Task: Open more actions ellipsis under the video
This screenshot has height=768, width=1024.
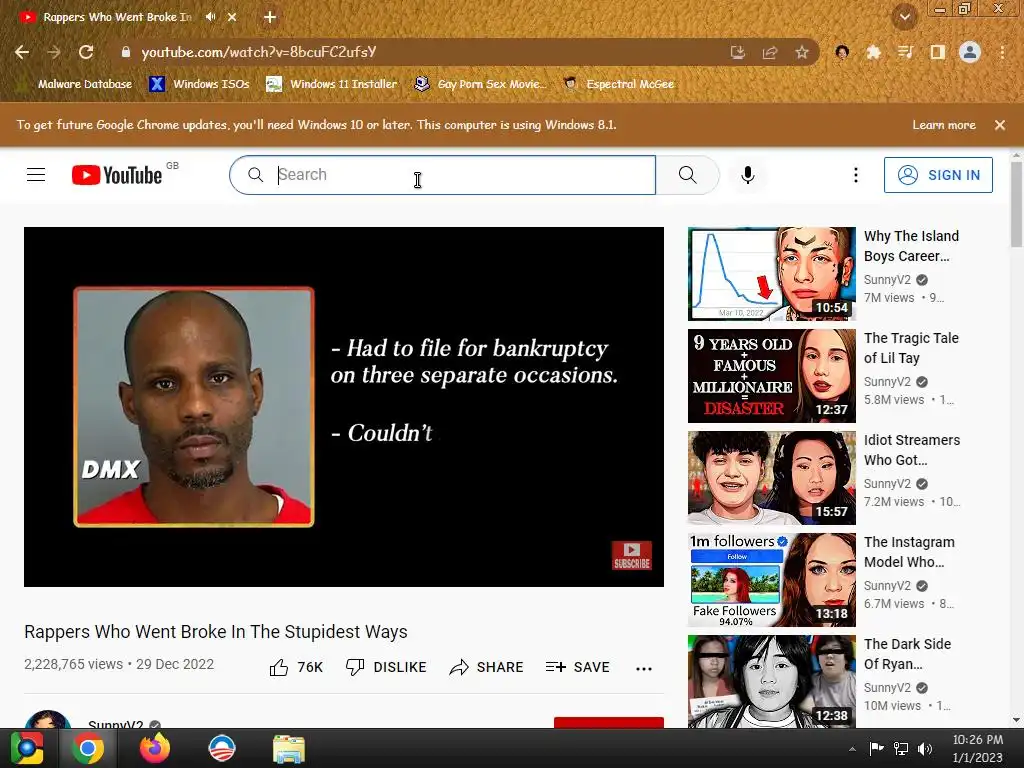Action: (x=644, y=668)
